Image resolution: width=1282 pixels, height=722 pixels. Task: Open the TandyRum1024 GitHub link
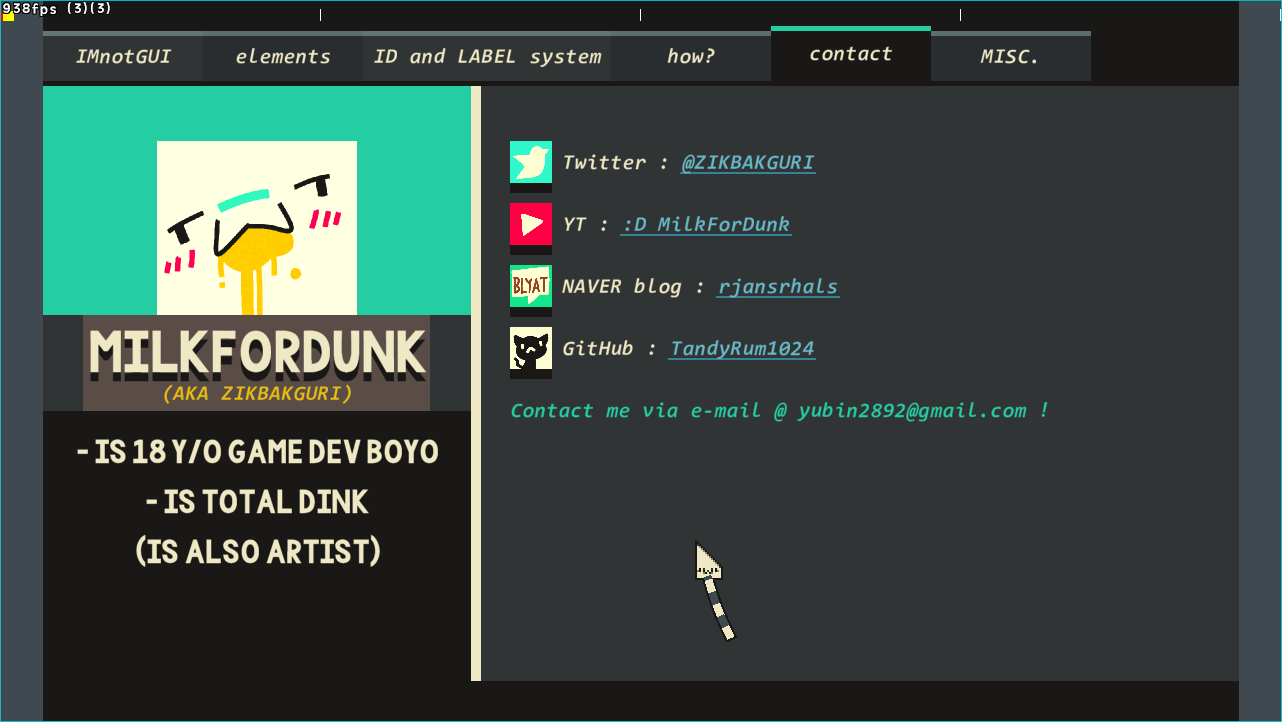742,349
